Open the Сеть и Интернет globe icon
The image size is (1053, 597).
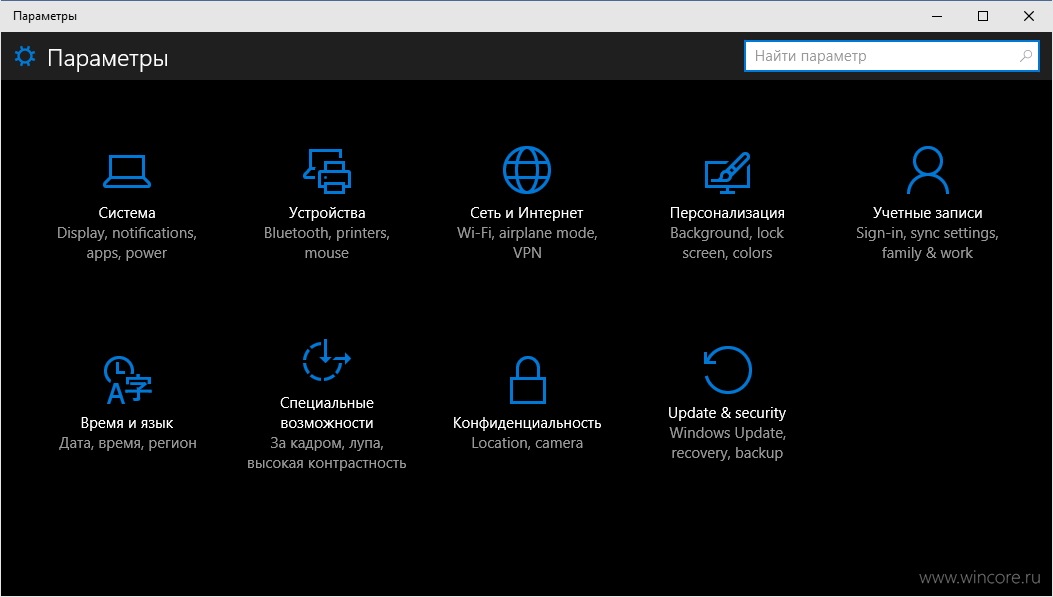pos(527,170)
